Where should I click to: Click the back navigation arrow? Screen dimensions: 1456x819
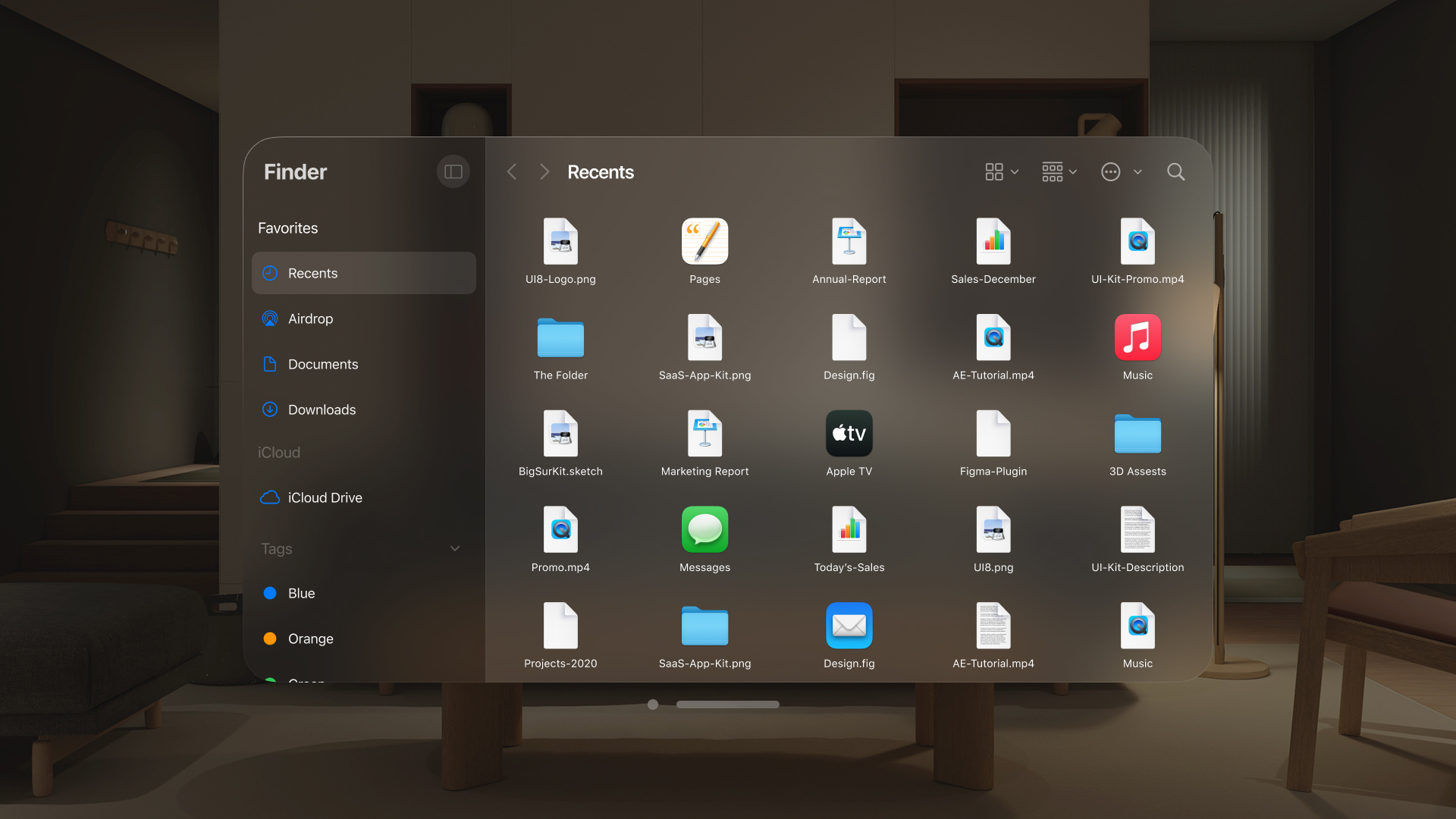(512, 172)
